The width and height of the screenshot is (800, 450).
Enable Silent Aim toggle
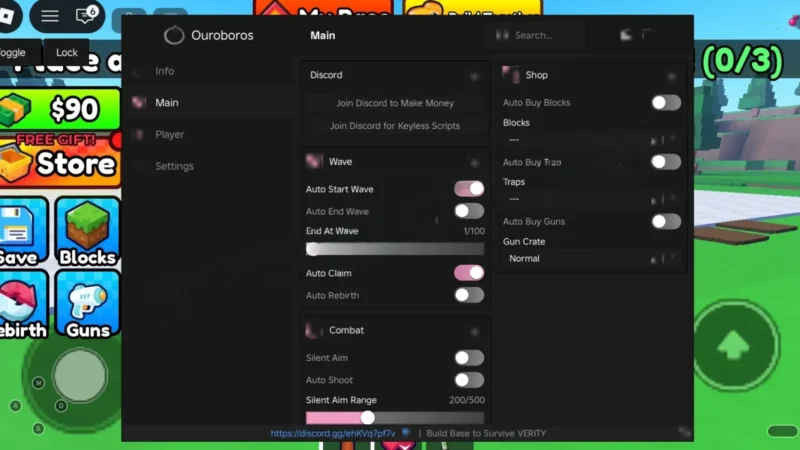tap(469, 358)
